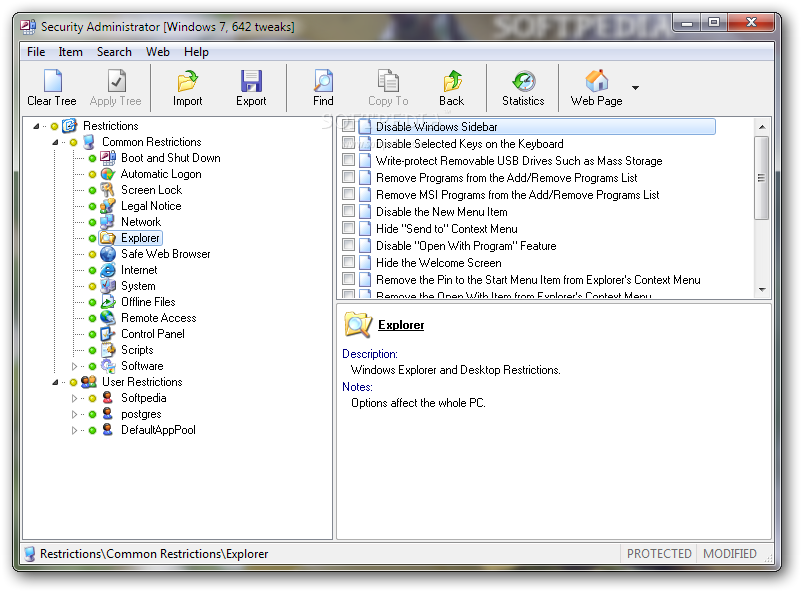Check Write-protect Removable USB Drives option

(x=348, y=160)
